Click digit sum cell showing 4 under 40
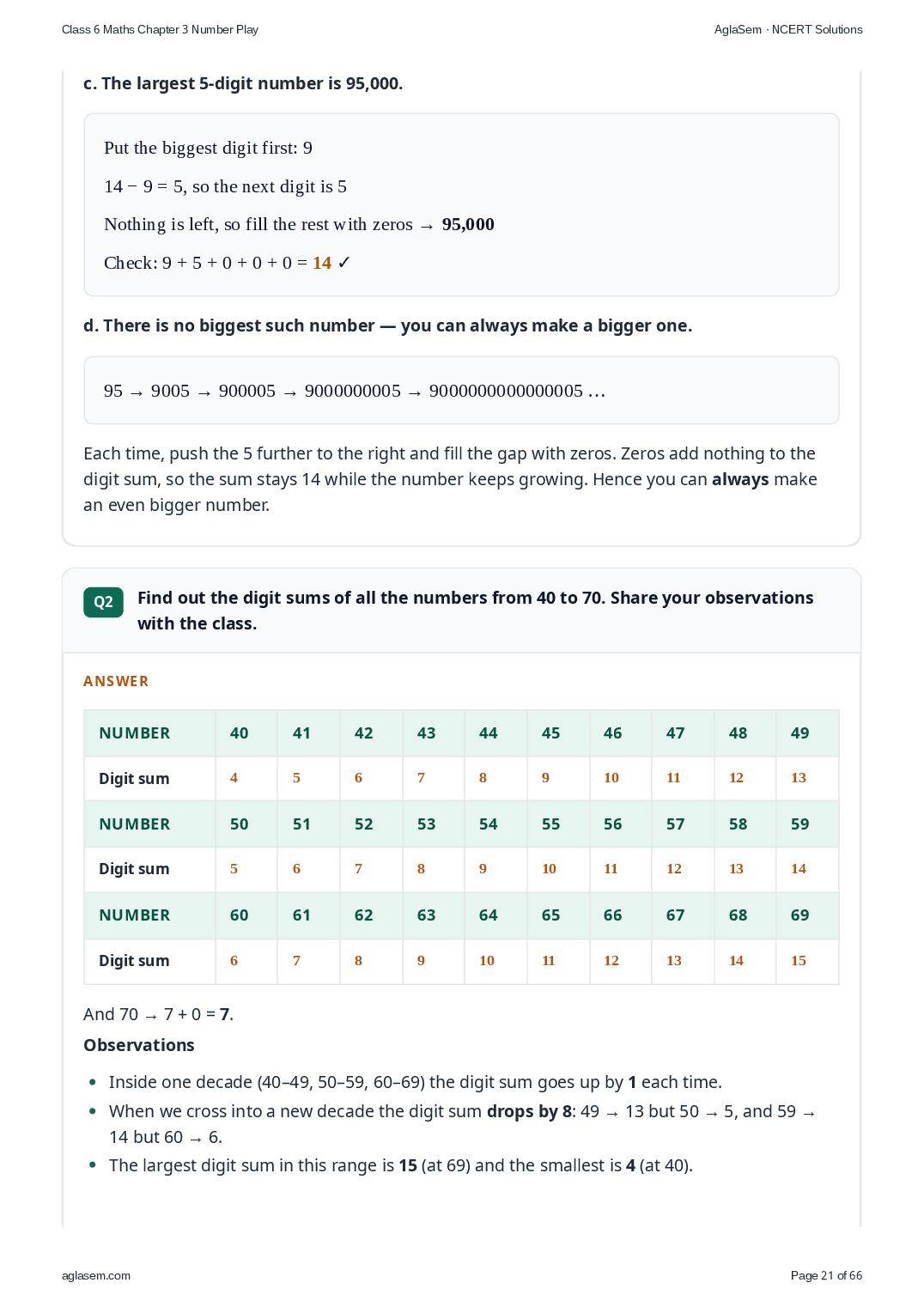The width and height of the screenshot is (924, 1307). pos(246,778)
